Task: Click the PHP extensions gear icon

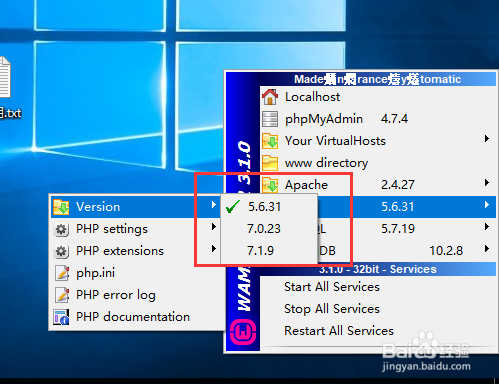Action: click(x=61, y=251)
